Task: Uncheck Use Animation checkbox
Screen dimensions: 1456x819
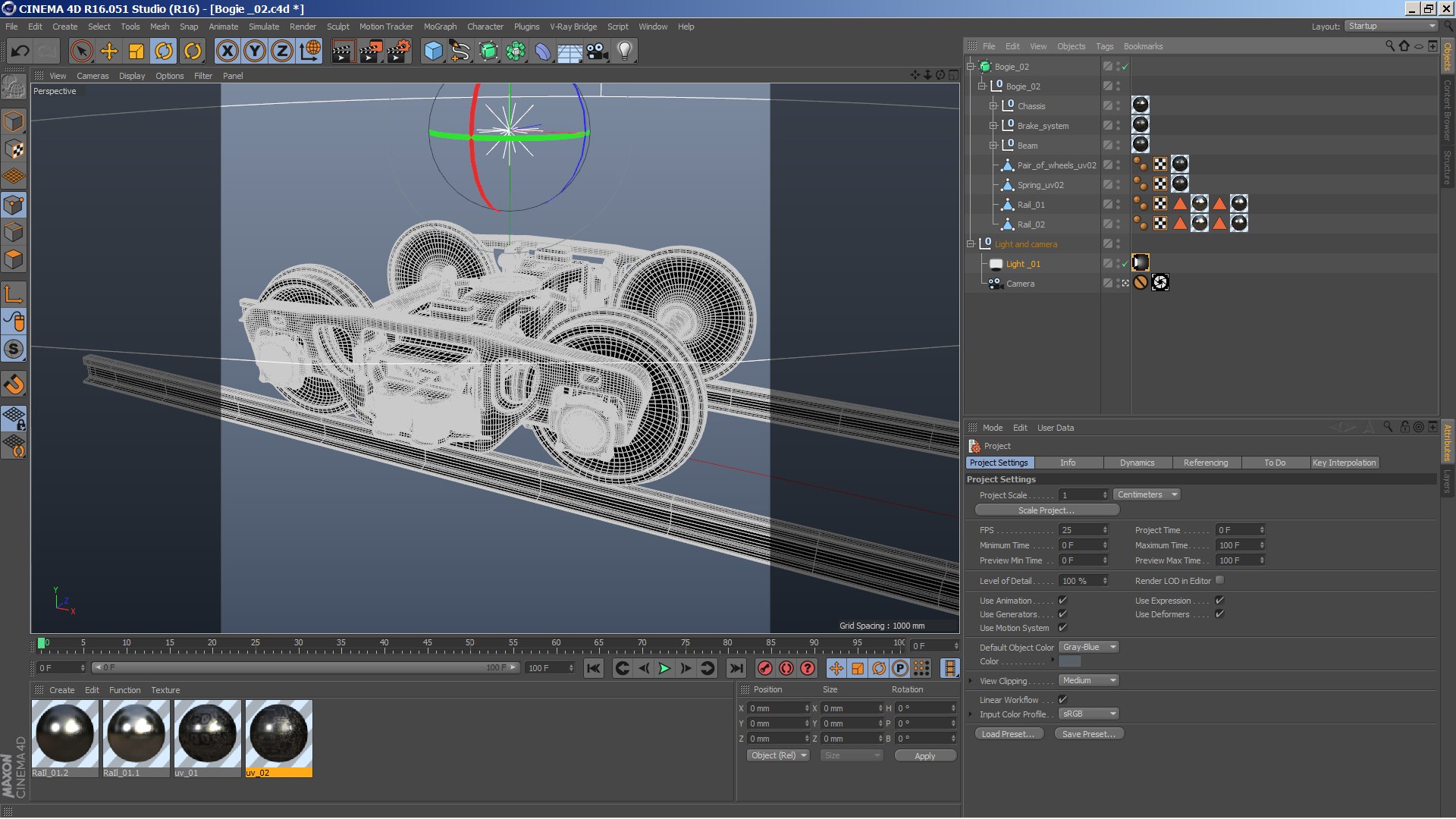Action: pyautogui.click(x=1062, y=601)
